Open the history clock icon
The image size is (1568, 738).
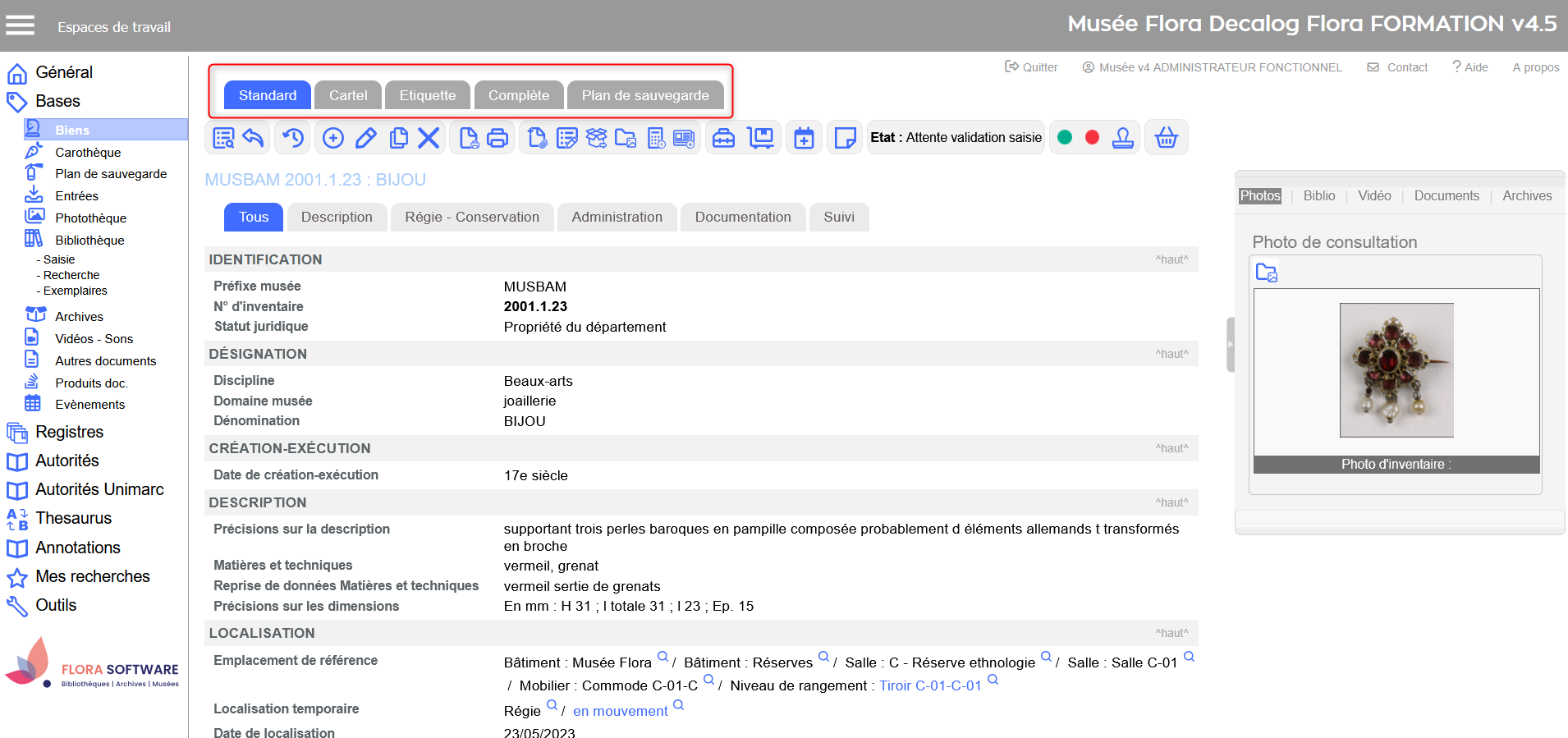pos(293,138)
